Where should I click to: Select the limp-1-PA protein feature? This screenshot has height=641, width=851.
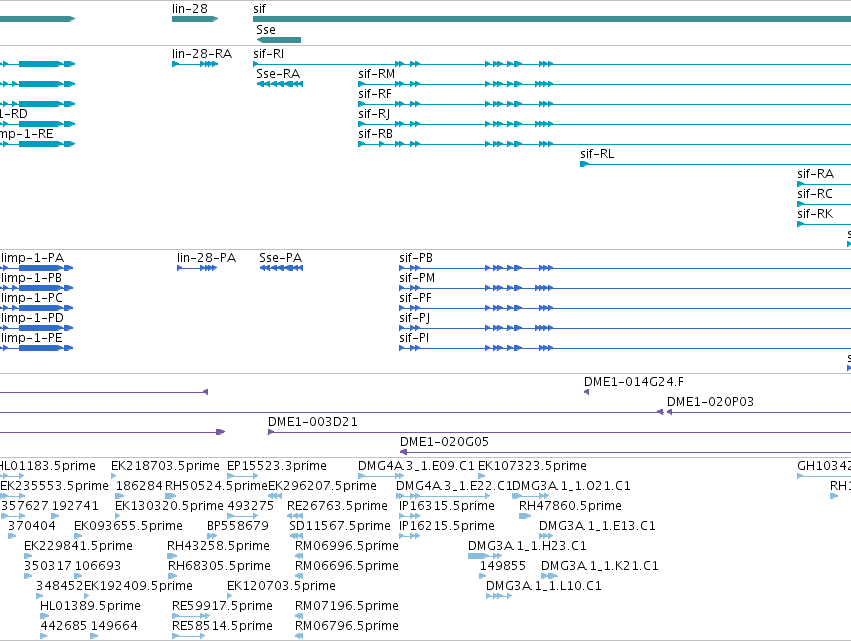[36, 268]
